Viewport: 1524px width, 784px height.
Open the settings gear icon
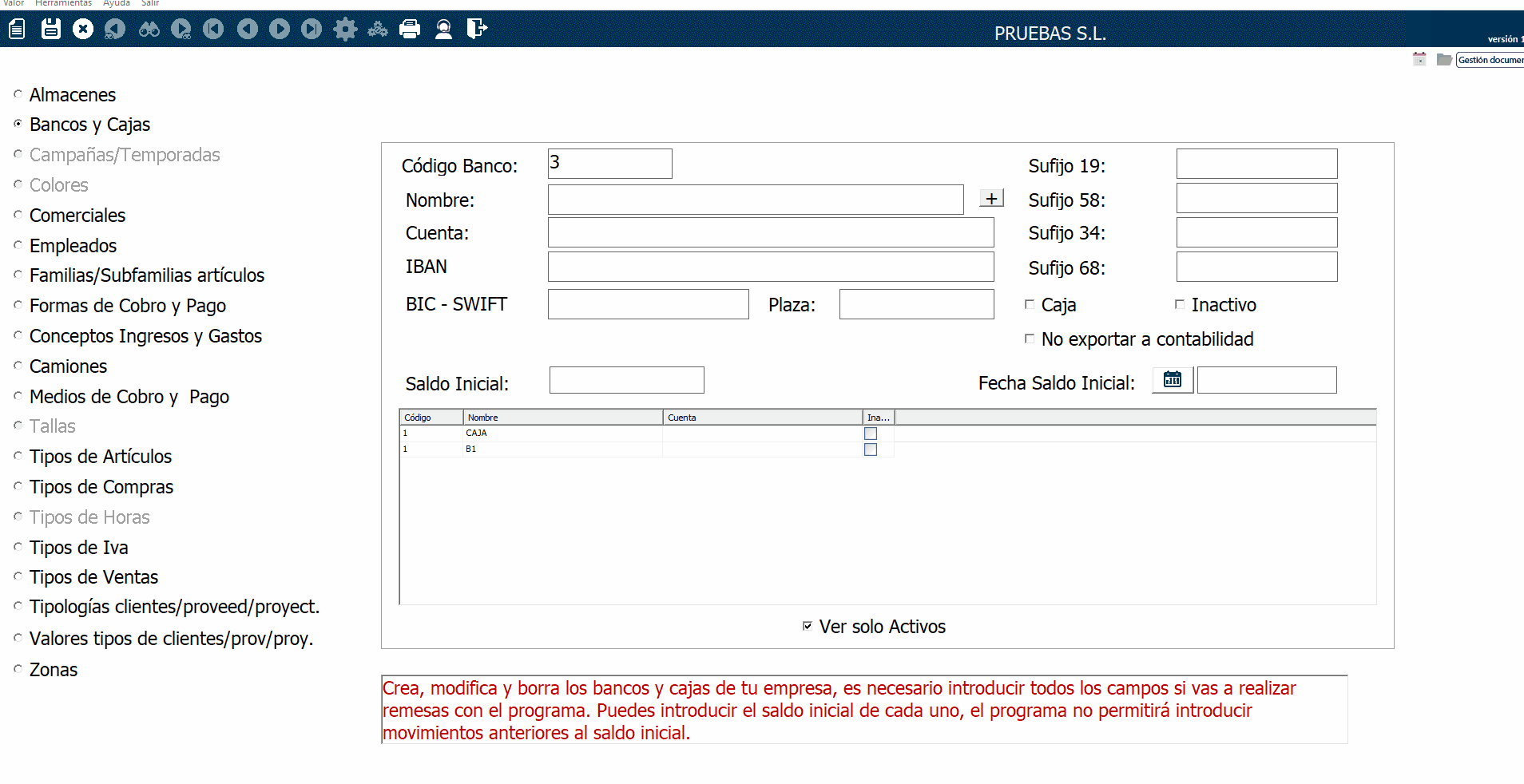tap(344, 30)
